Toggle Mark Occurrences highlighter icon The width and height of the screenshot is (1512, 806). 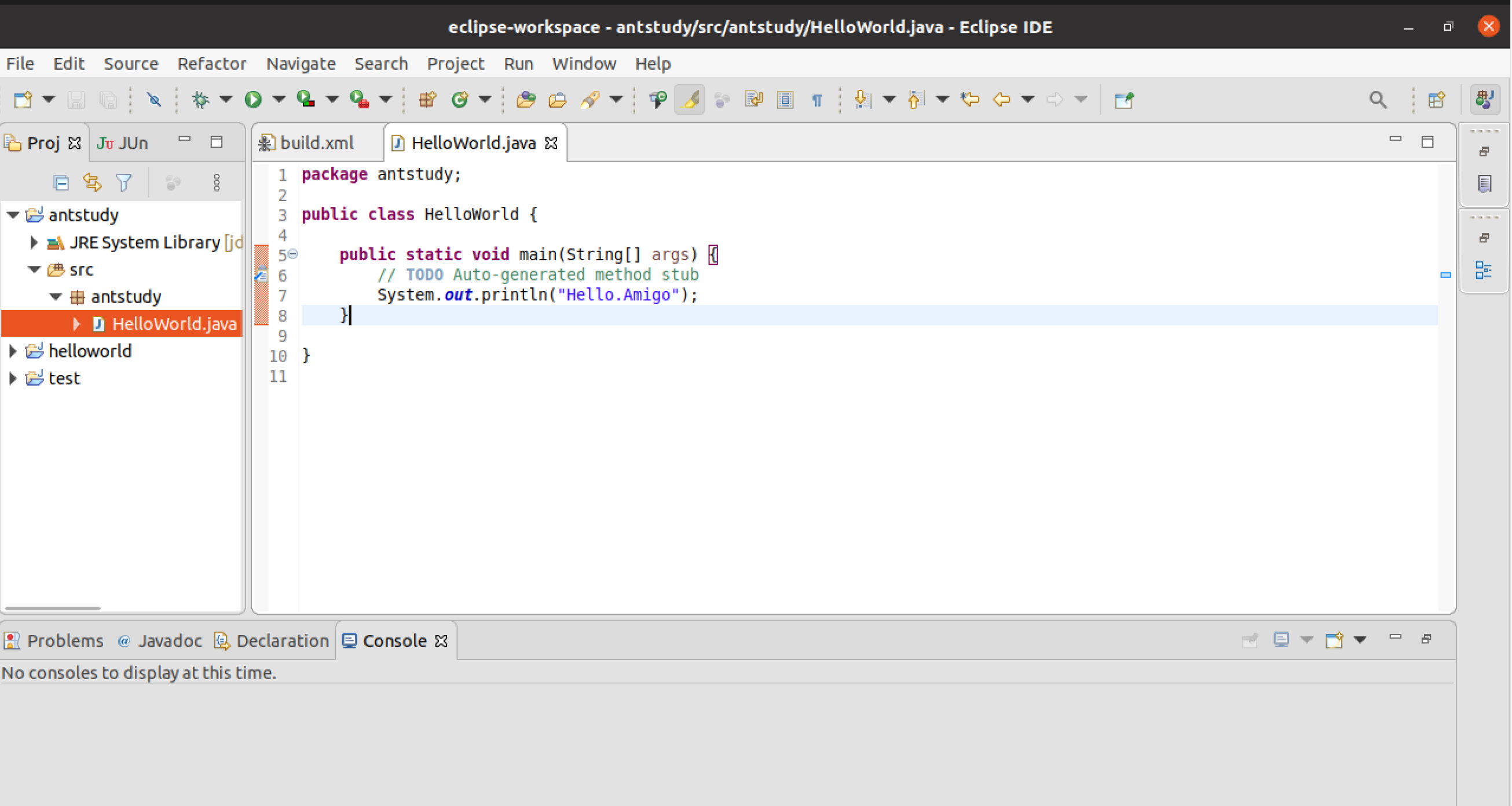690,99
